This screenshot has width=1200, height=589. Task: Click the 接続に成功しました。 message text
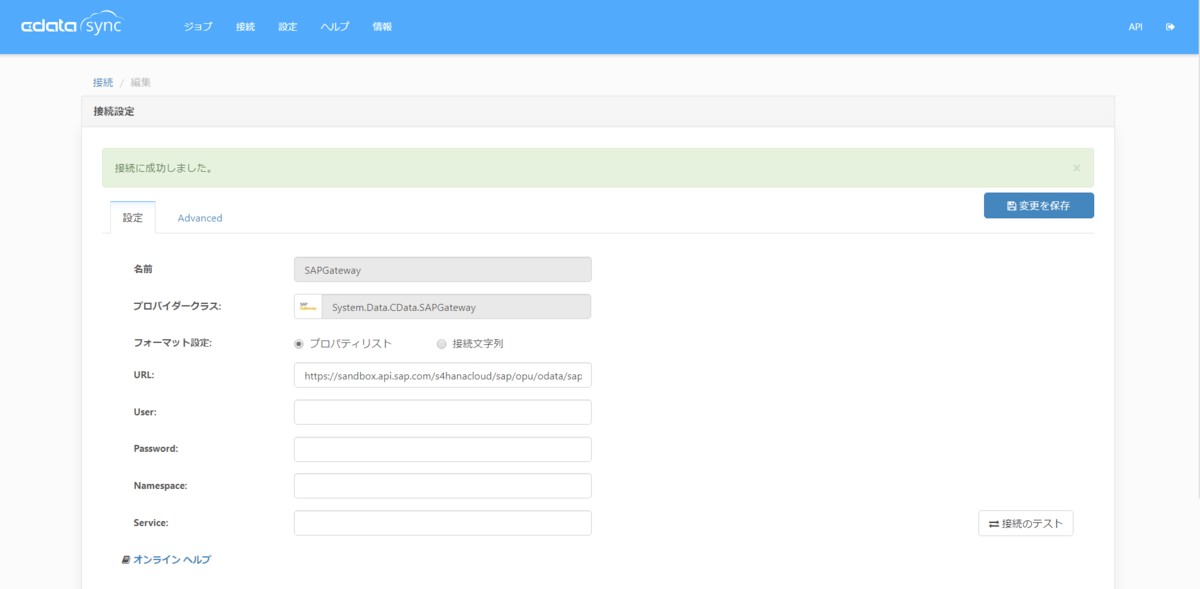pos(164,168)
